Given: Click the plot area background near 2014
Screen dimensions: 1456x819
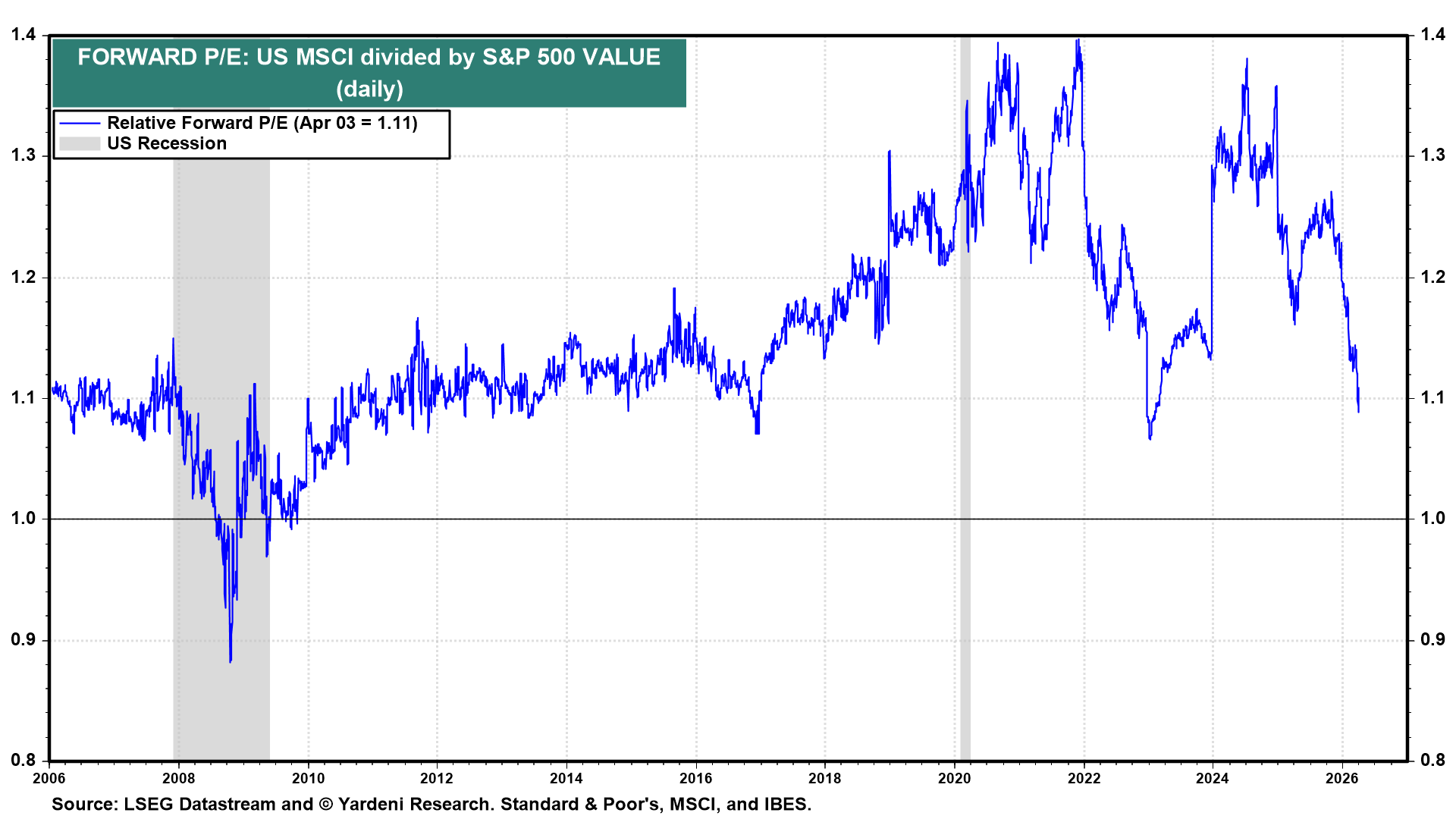Looking at the screenshot, I should point(569,607).
